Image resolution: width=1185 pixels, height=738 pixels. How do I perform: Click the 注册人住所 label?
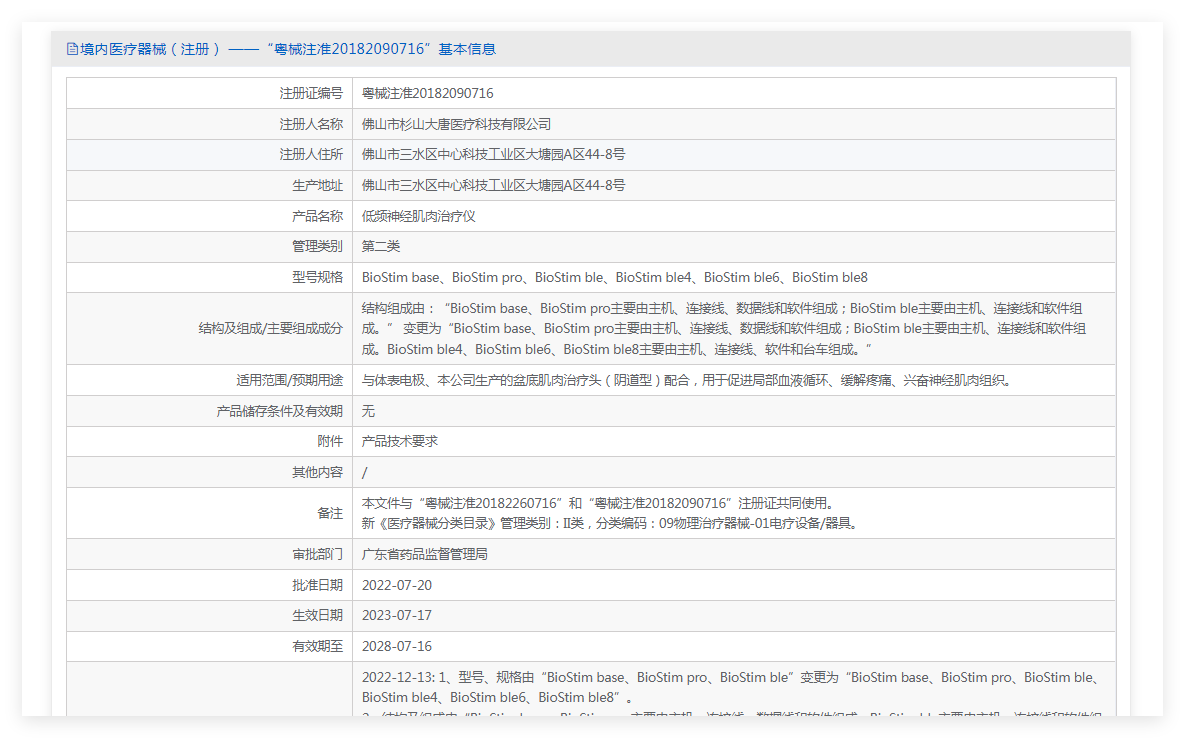pos(311,154)
